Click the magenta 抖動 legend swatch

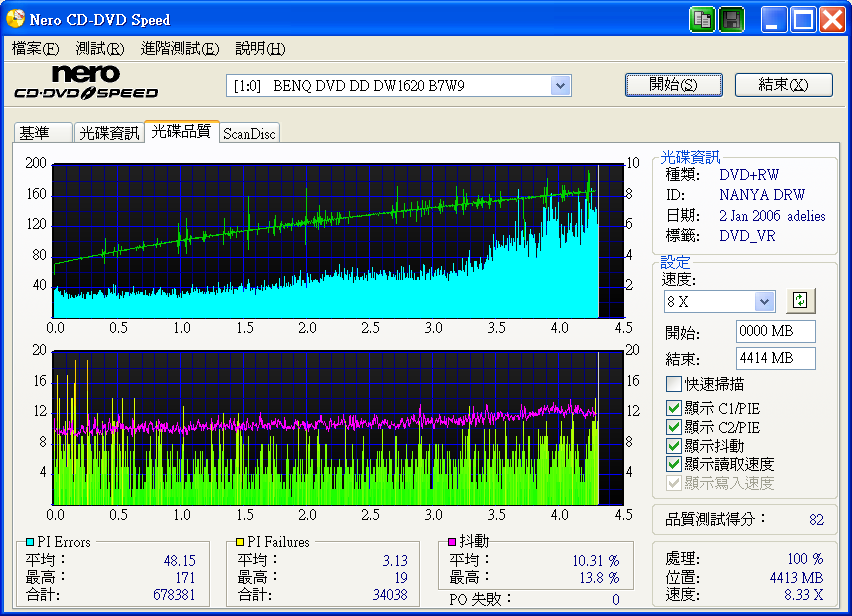point(452,542)
